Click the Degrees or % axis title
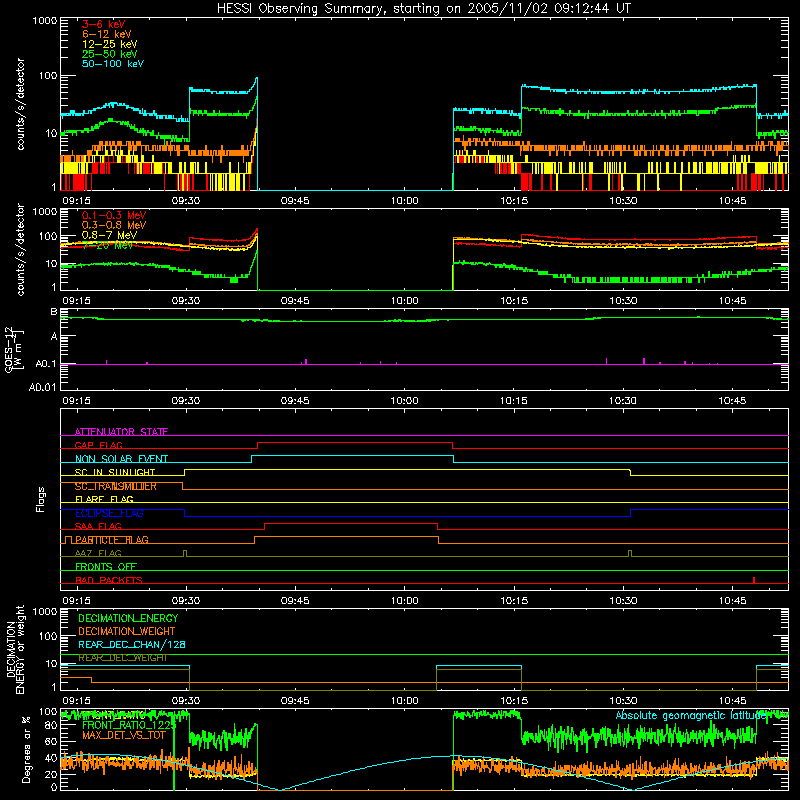 coord(26,749)
